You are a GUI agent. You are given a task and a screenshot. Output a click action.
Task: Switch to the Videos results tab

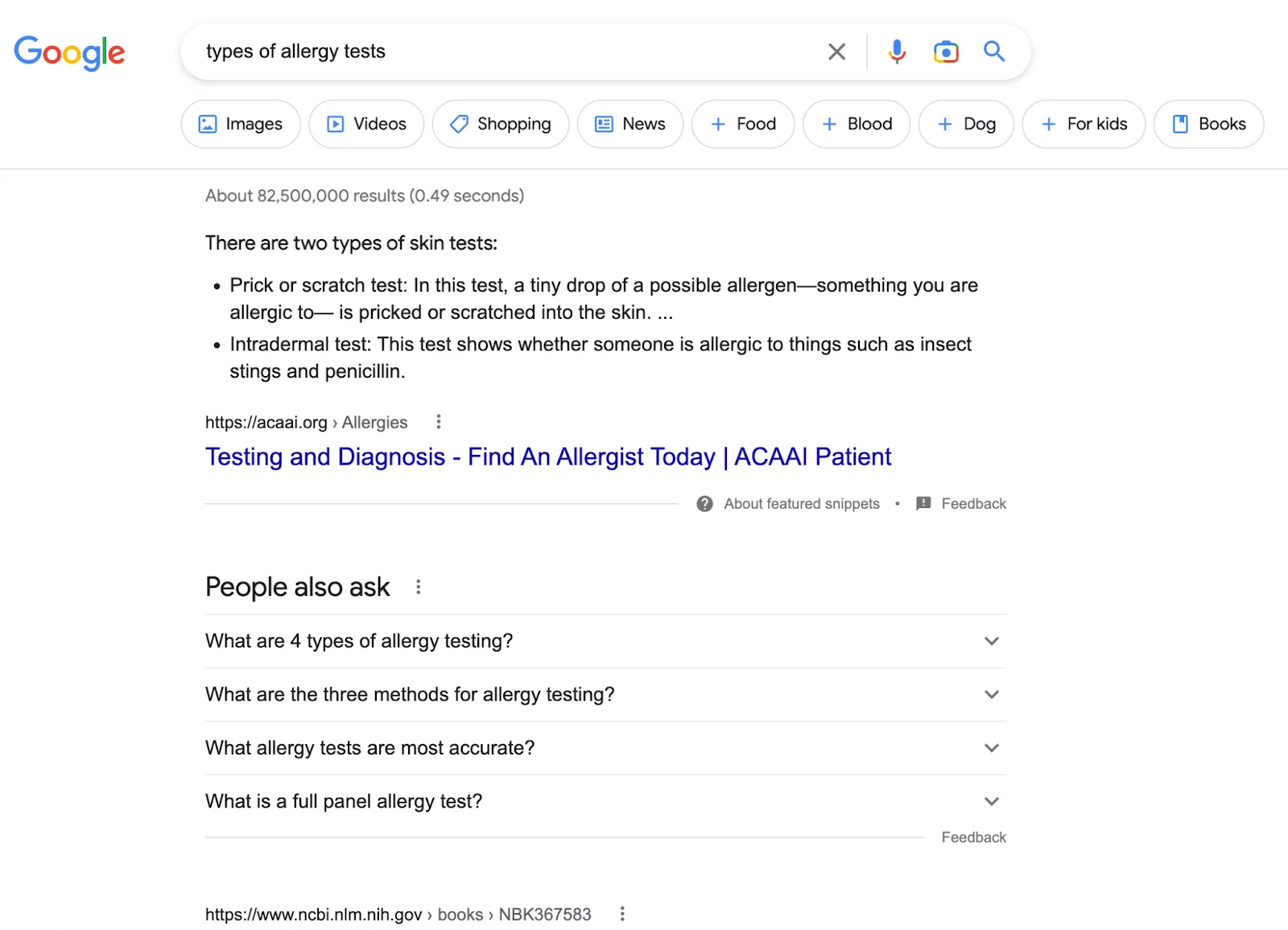(366, 124)
